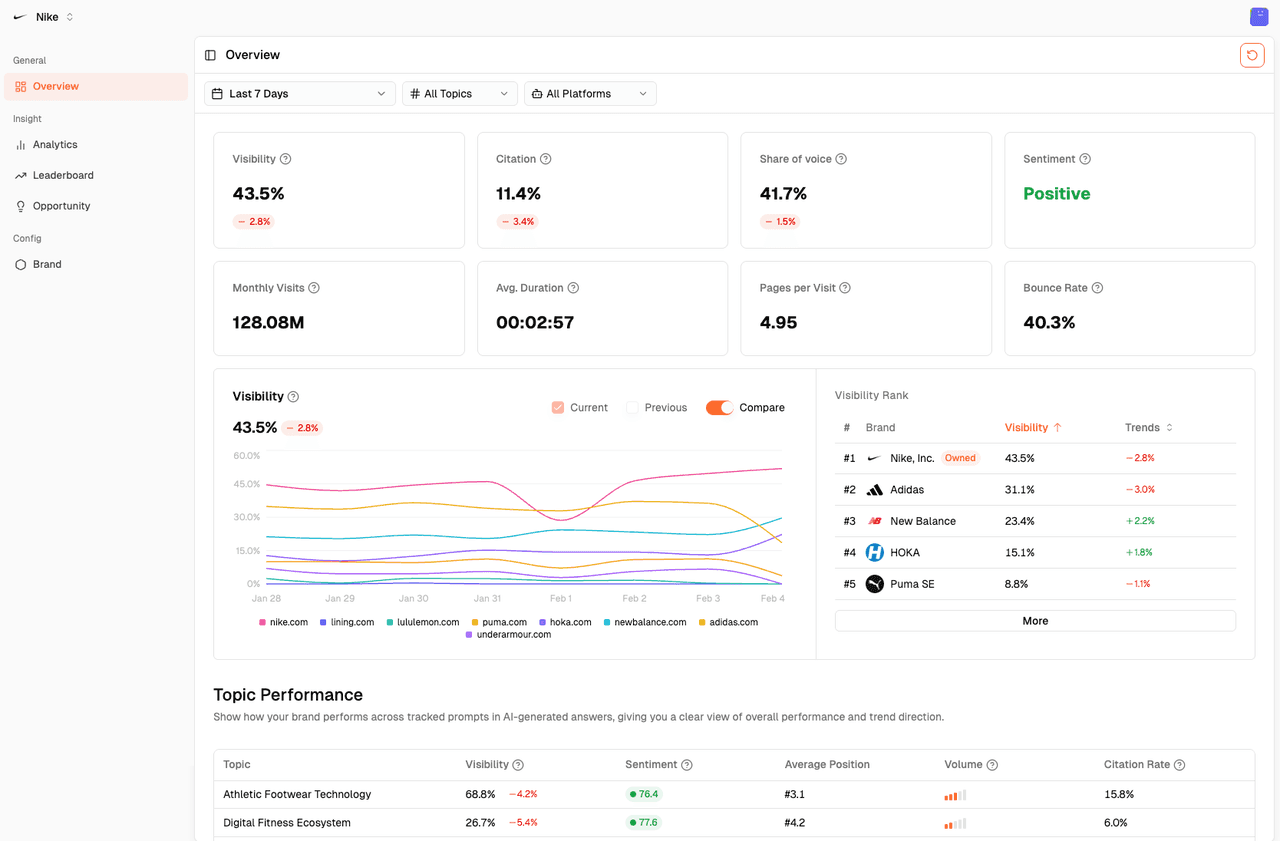
Task: Click the purple user avatar icon
Action: coord(1259,17)
